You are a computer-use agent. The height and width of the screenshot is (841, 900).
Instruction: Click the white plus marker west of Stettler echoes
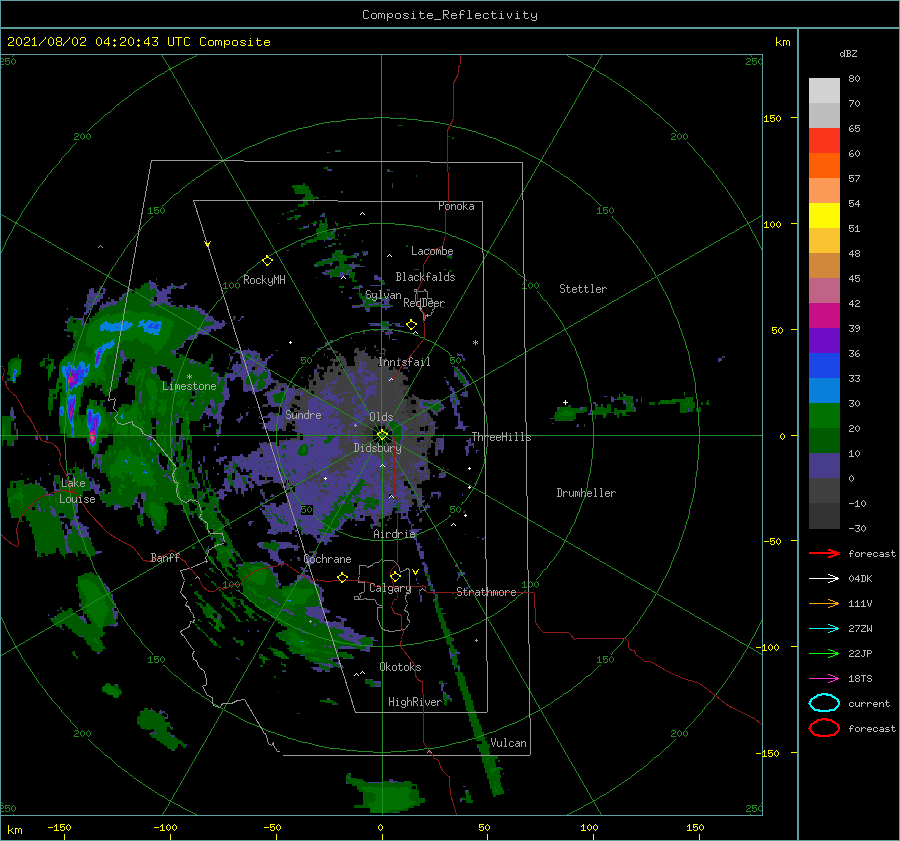click(565, 402)
